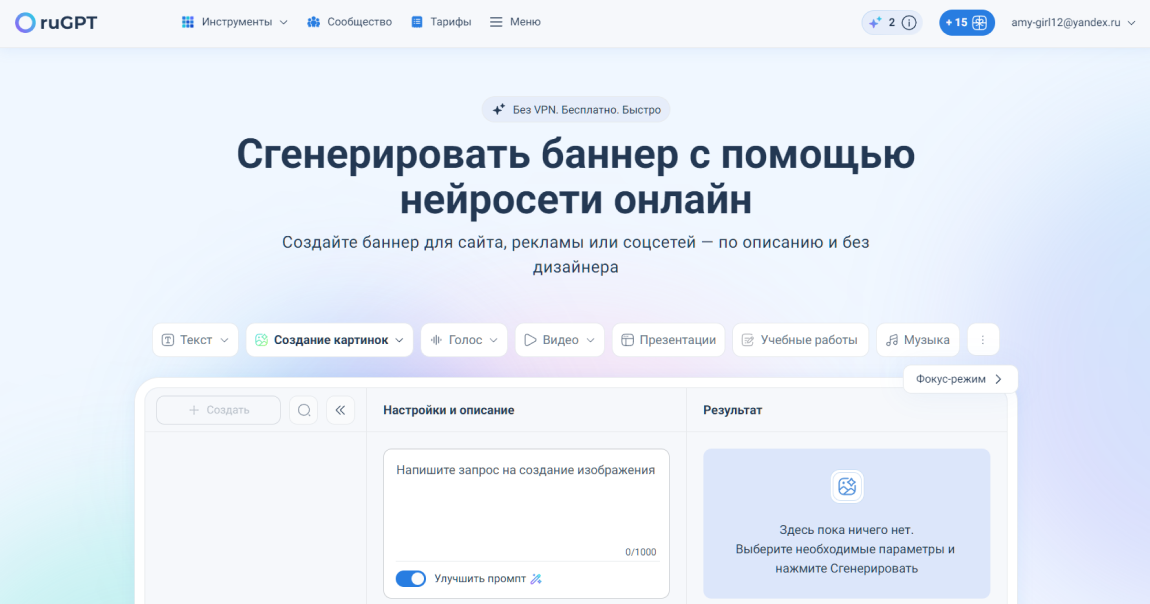Click the image request text field
Screen dimensions: 1150x604
527,506
